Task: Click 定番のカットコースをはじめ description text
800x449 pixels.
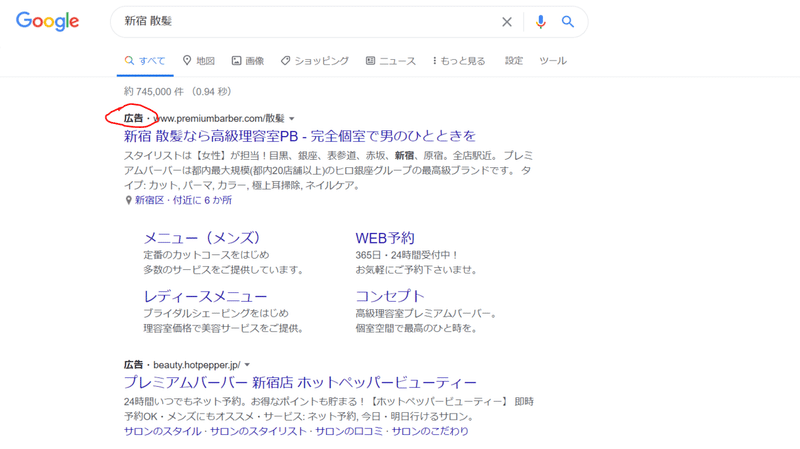Action: coord(206,255)
